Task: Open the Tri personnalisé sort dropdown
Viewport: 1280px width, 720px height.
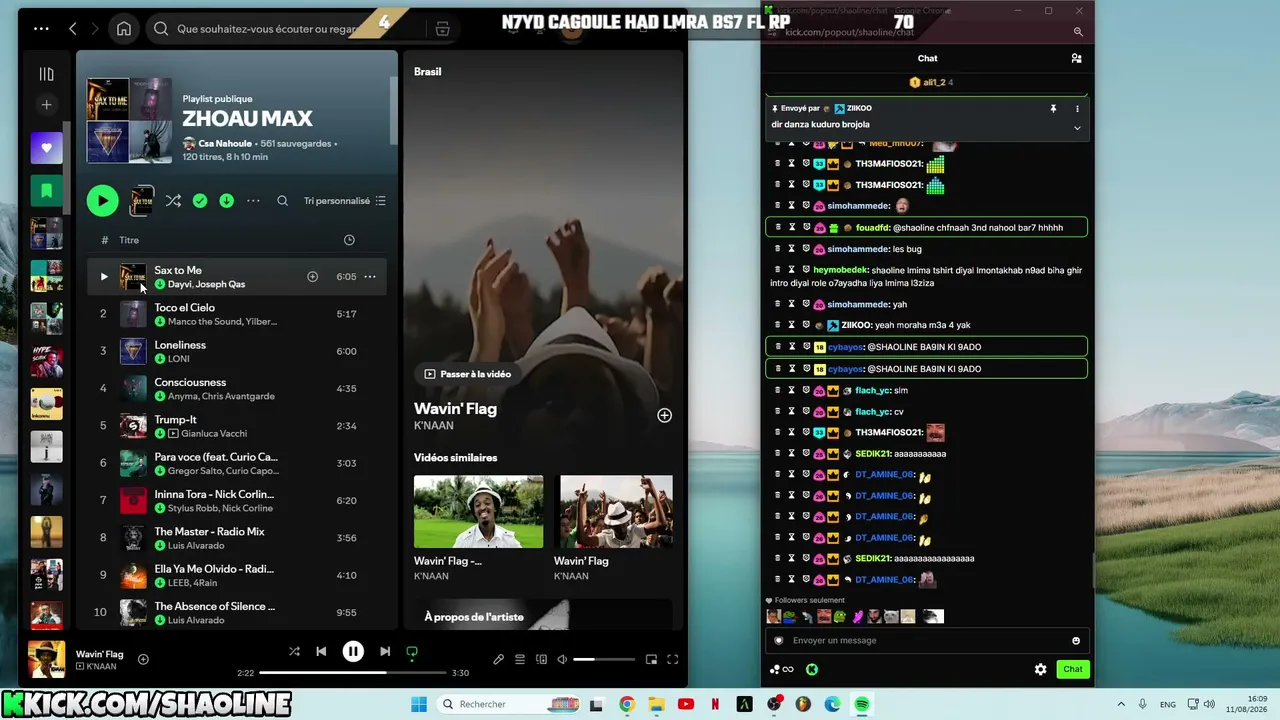Action: coord(345,201)
